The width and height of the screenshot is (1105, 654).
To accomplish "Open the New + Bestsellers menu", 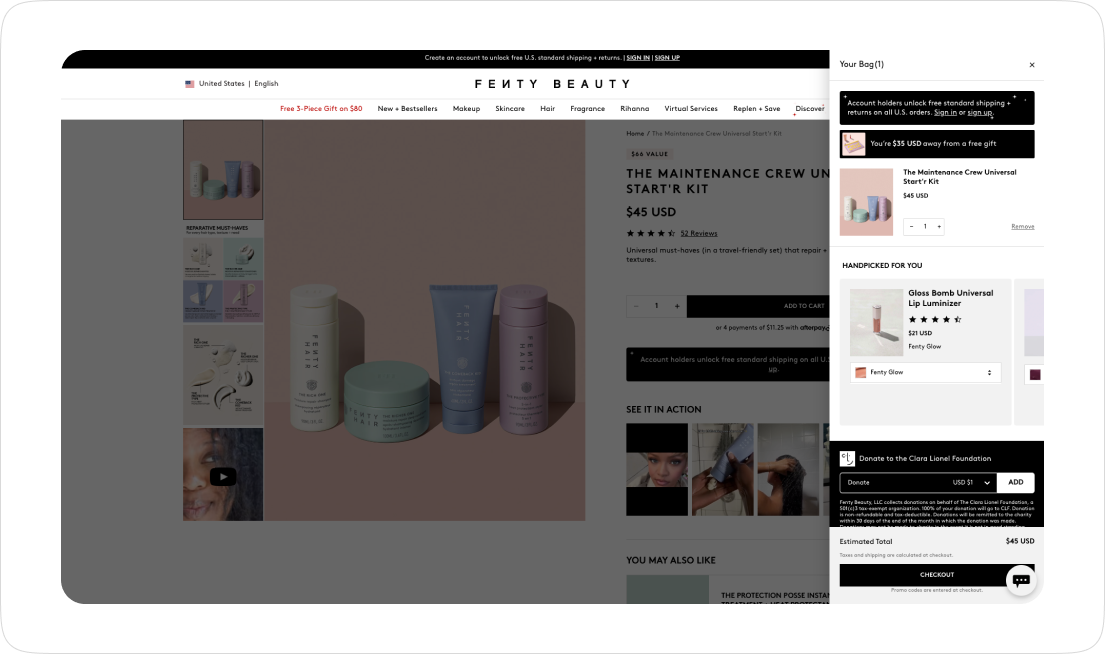I will coord(407,109).
